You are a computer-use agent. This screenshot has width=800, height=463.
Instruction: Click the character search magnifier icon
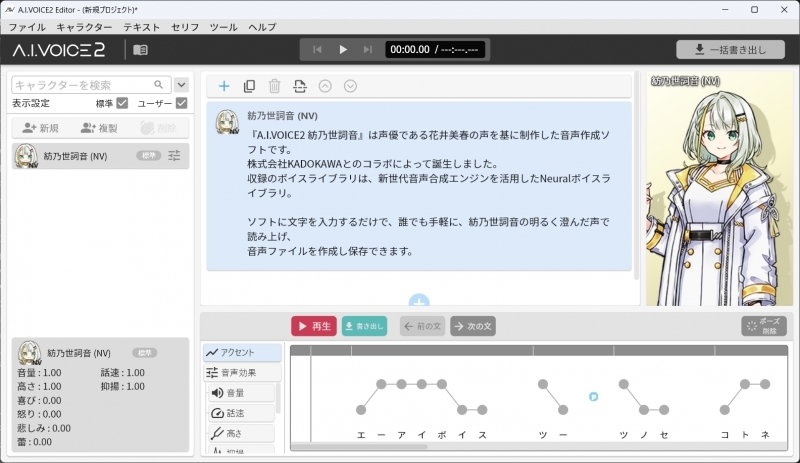(159, 85)
